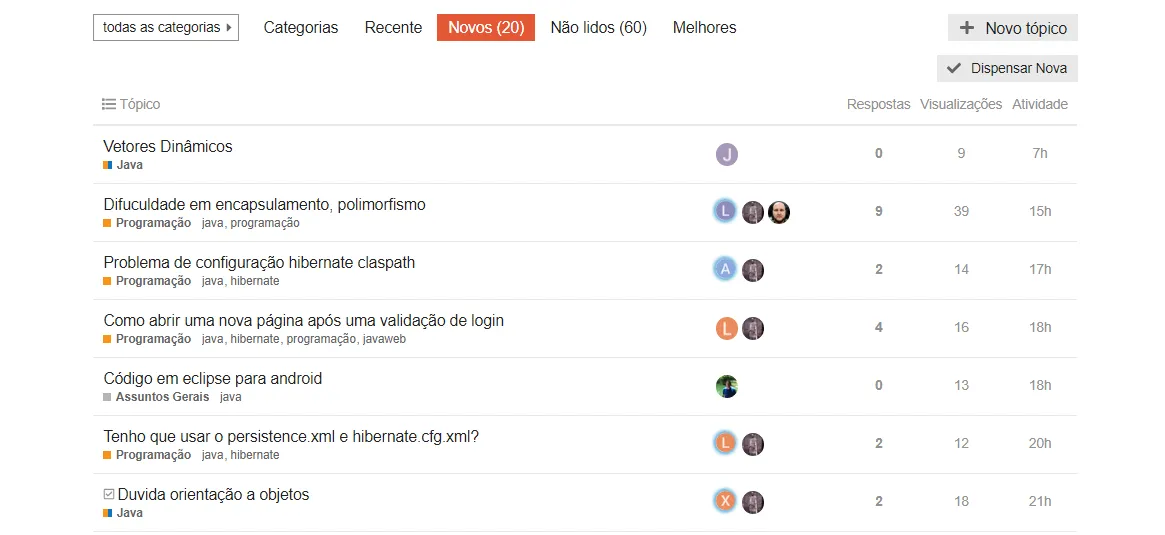
Task: Click the blue A avatar on hibernate claspath topic
Action: 725,270
